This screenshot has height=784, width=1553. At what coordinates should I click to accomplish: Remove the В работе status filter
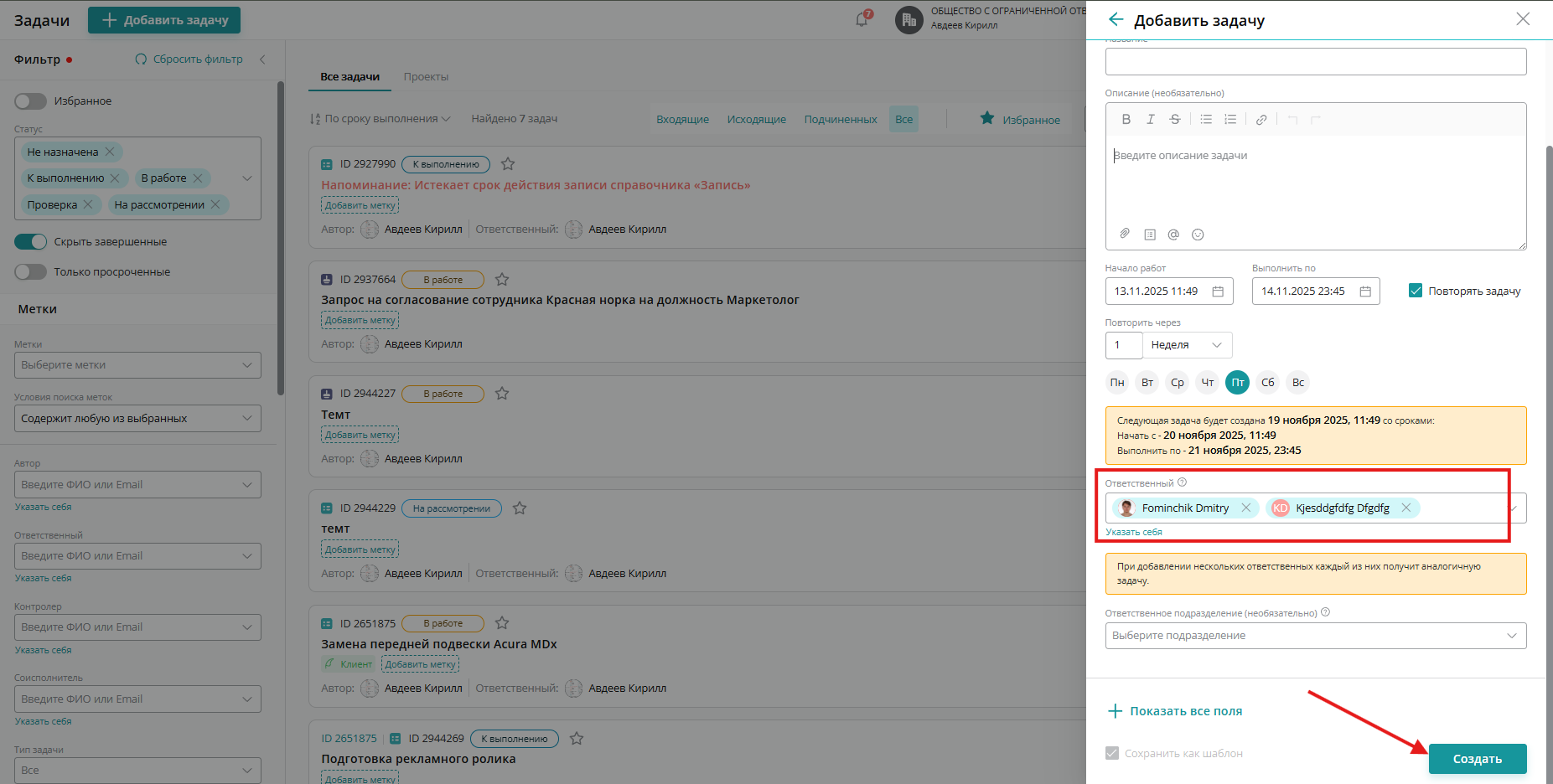pyautogui.click(x=198, y=178)
